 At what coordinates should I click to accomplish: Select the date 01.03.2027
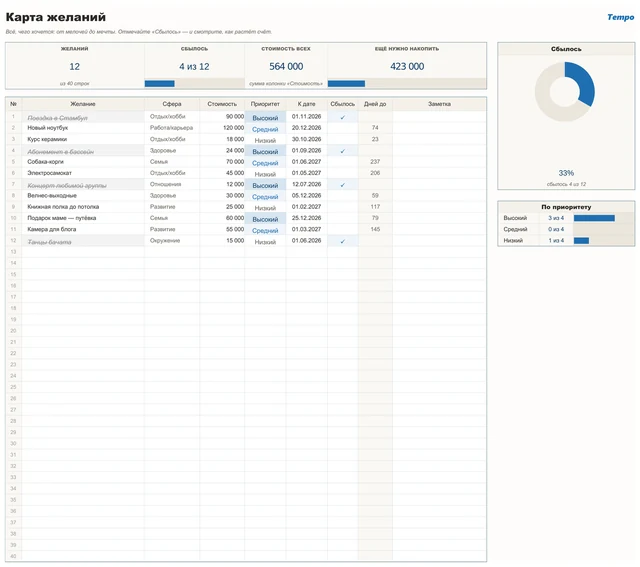(307, 230)
